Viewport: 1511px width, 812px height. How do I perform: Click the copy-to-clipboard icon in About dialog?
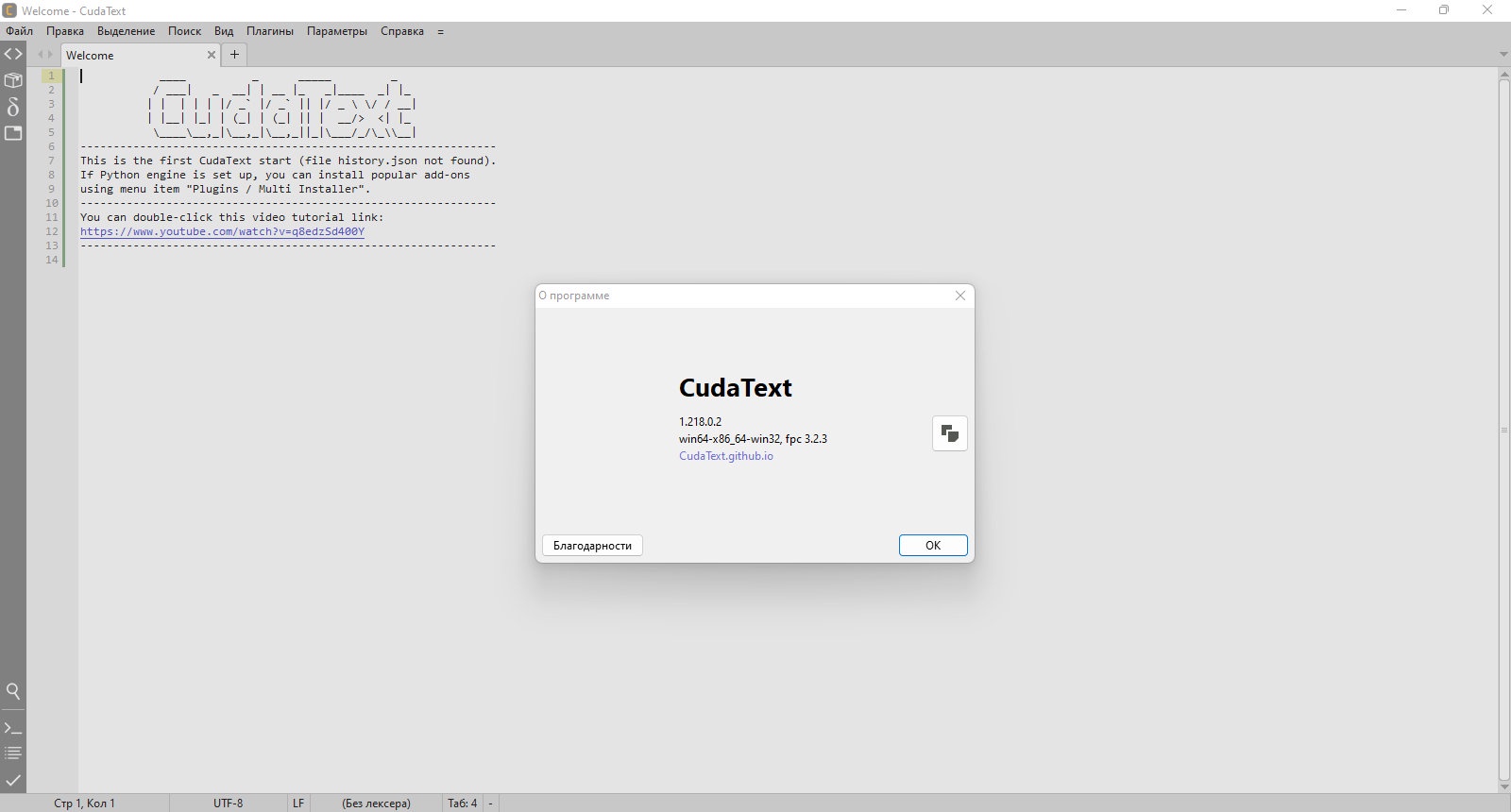[950, 433]
